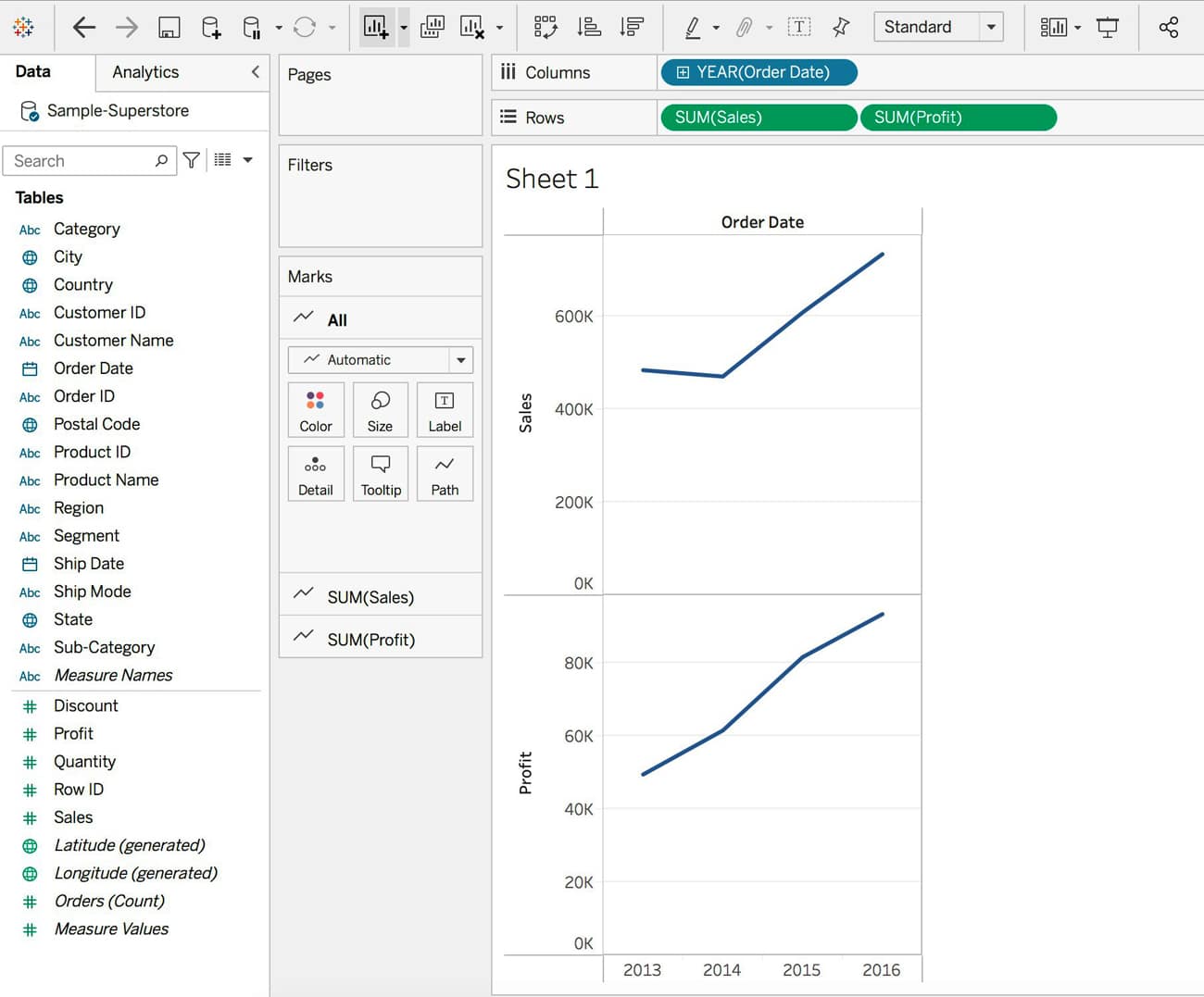Select the Data tab
The image size is (1204, 997).
(x=33, y=72)
